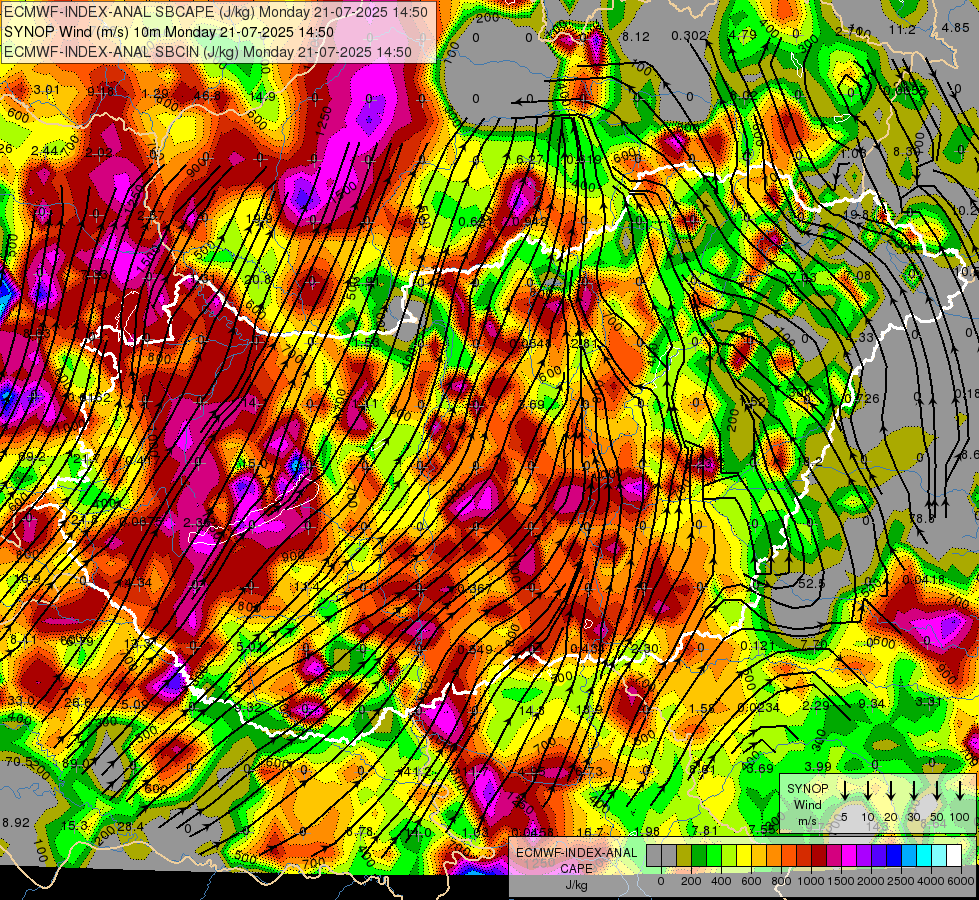Click the station value 8.92
Viewport: 979px width, 900px height.
pyautogui.click(x=16, y=823)
